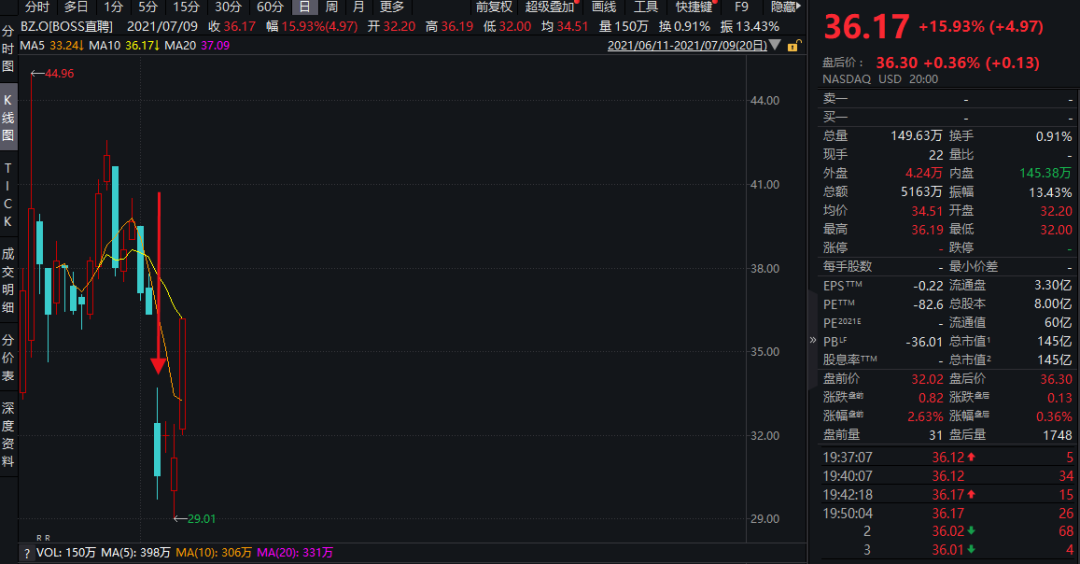Image resolution: width=1080 pixels, height=564 pixels.
Task: Click the date range text 2021/06/11-2021/07/09
Action: 687,45
